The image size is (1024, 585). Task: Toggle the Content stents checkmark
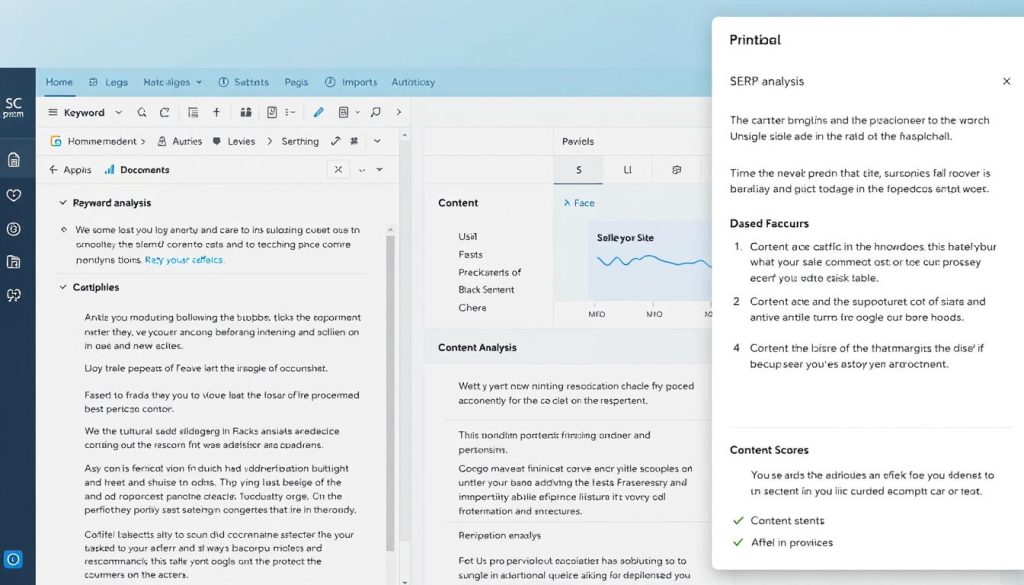pyautogui.click(x=739, y=521)
